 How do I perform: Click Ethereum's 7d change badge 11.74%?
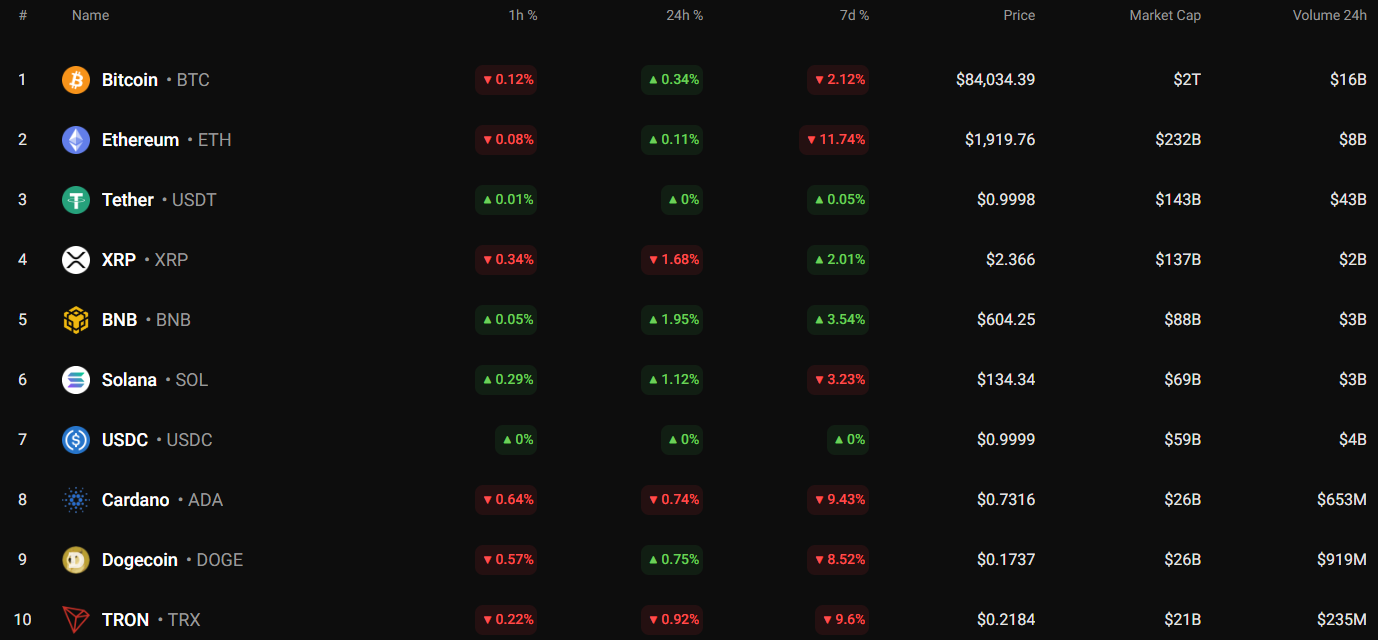[834, 140]
